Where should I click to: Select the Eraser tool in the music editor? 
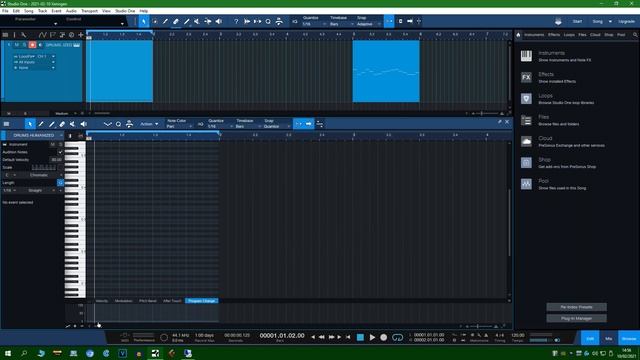[62, 124]
